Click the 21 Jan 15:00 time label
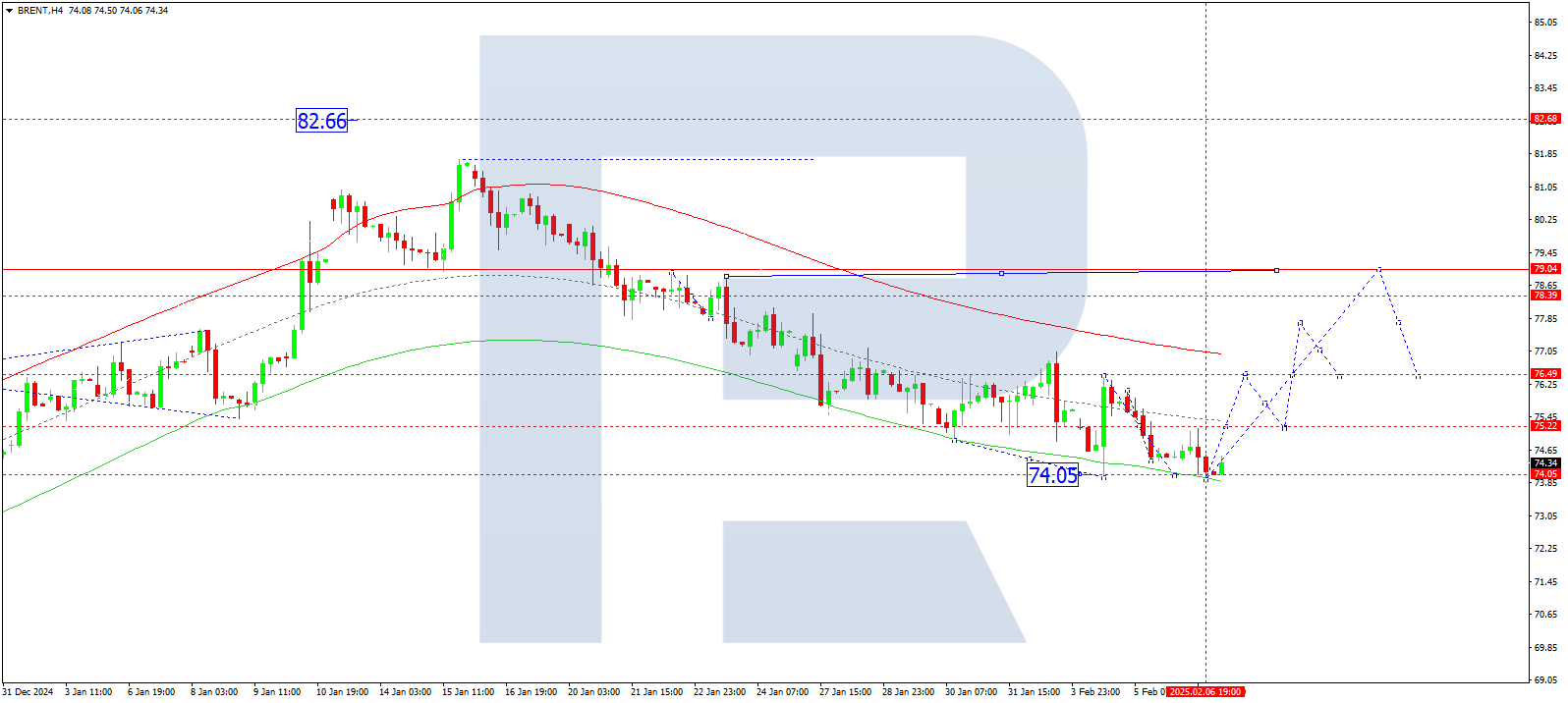 coord(656,692)
